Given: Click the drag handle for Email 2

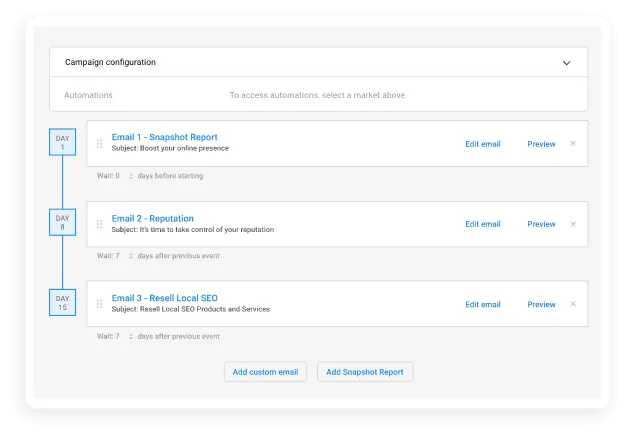Looking at the screenshot, I should point(100,224).
